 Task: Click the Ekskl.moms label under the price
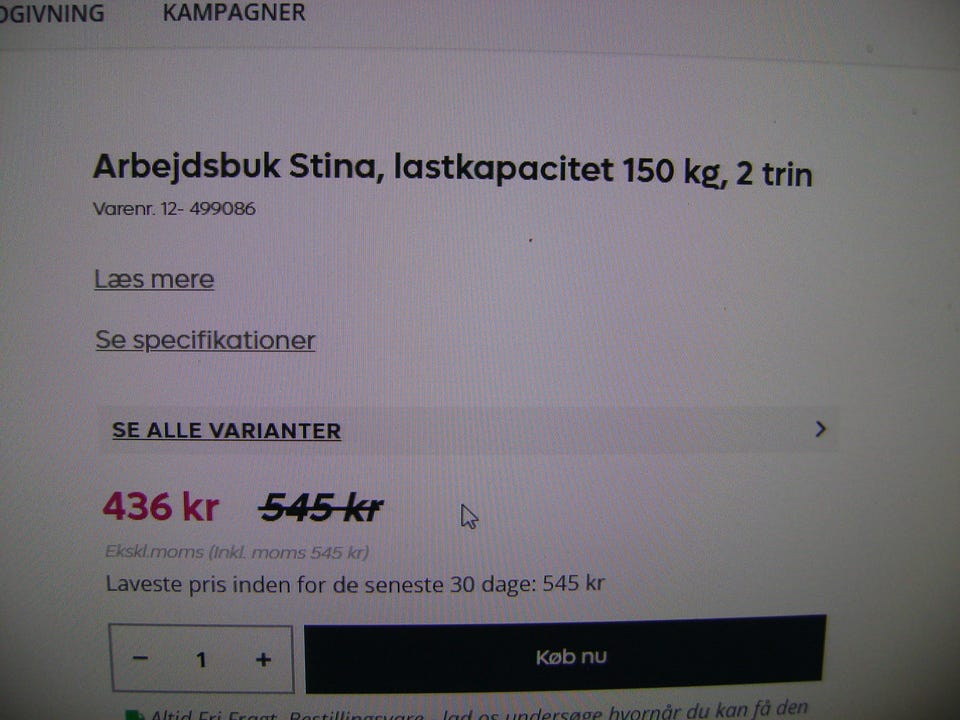[x=154, y=551]
